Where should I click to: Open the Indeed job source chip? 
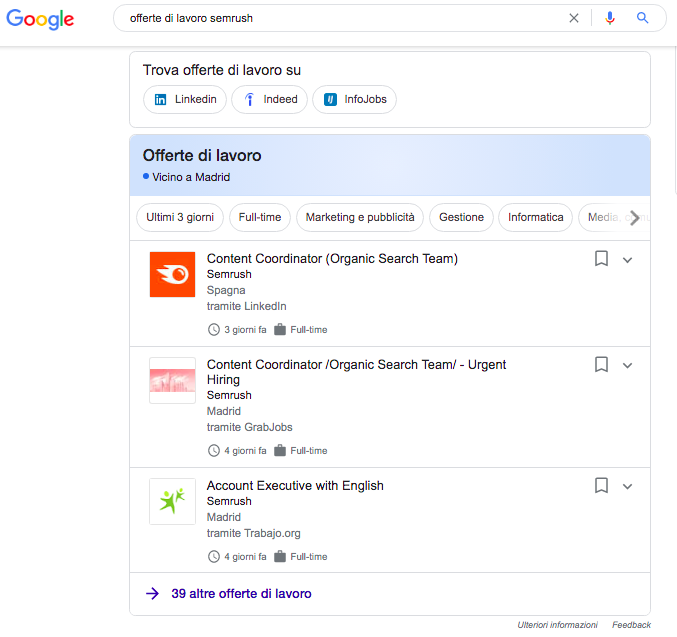(269, 99)
